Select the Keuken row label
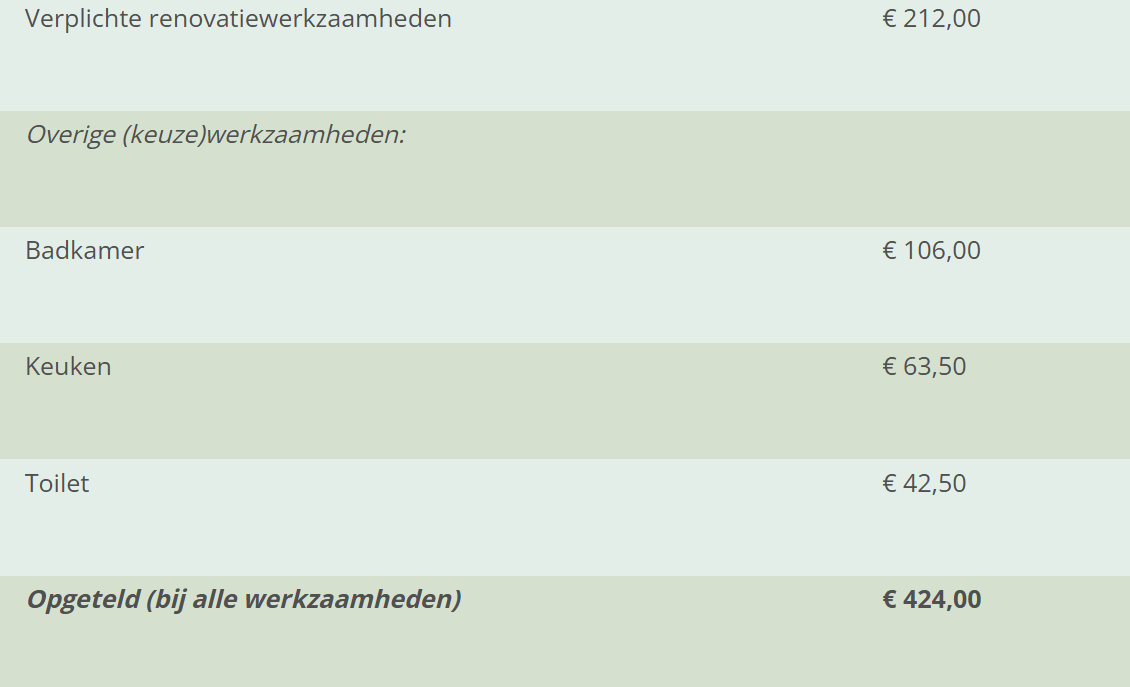The image size is (1130, 687). (x=68, y=367)
